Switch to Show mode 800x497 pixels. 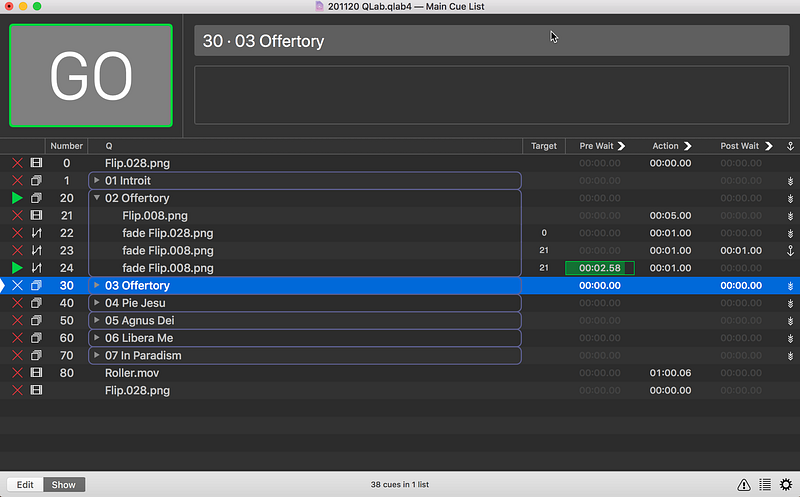coord(64,485)
